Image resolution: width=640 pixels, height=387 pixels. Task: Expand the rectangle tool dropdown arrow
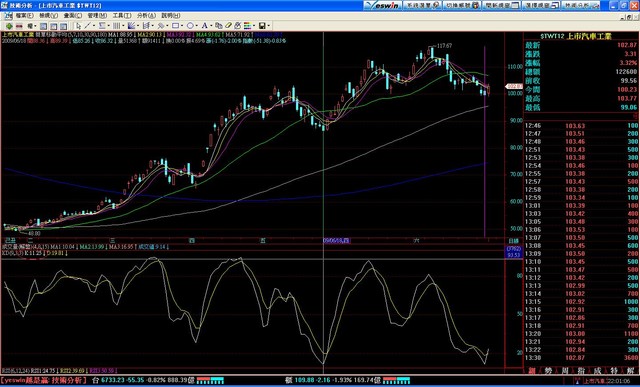(x=182, y=26)
